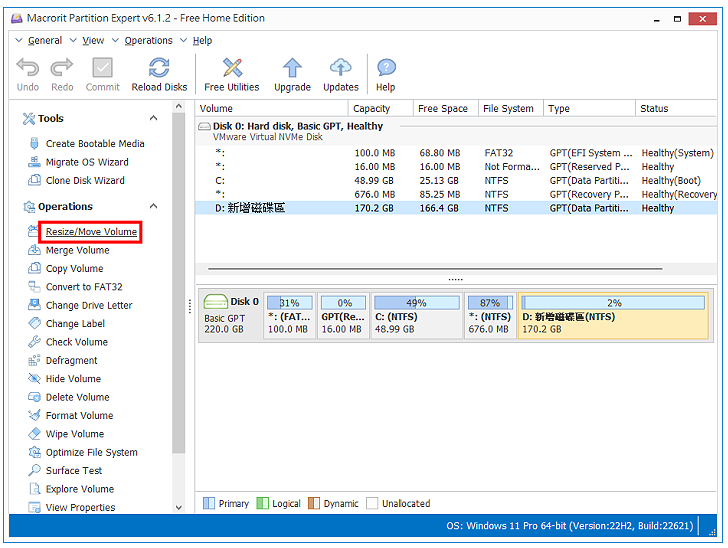Collapse the Operations section chevron
This screenshot has width=728, height=548.
point(153,206)
